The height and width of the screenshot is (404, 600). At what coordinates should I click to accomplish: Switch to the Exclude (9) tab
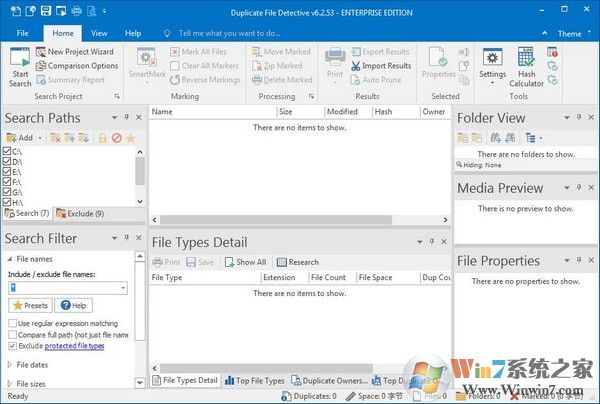tap(80, 213)
